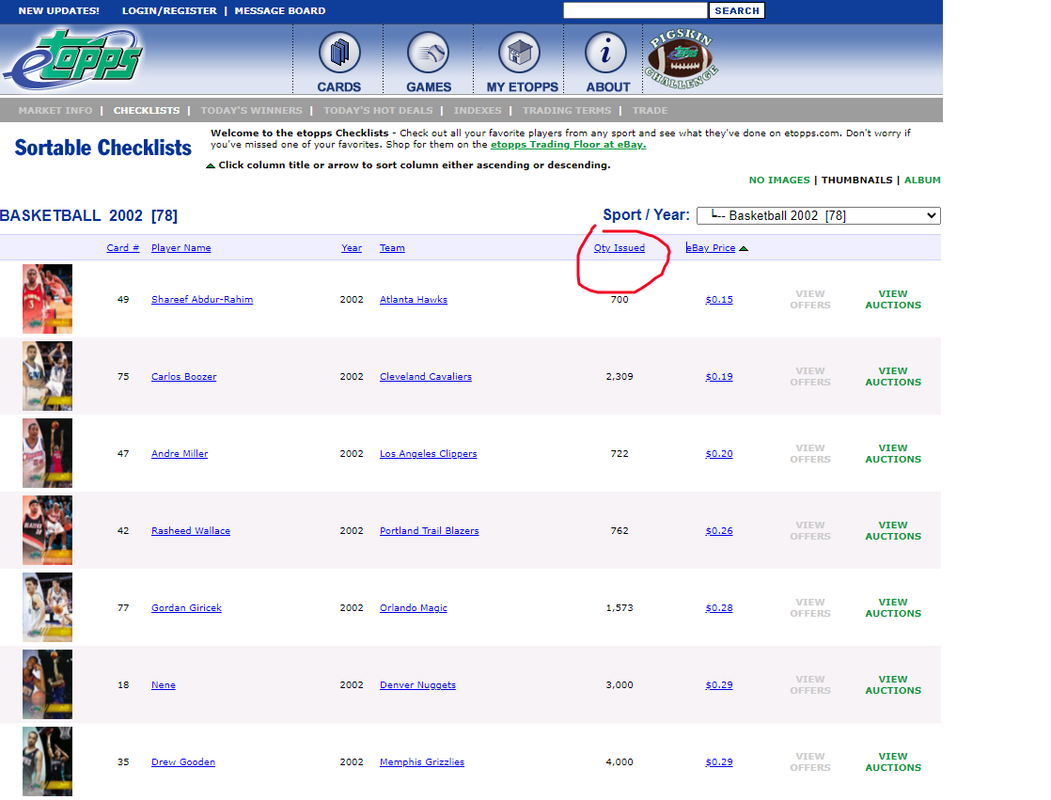Open the Games section icon
Screen dimensions: 1051x800
point(428,53)
